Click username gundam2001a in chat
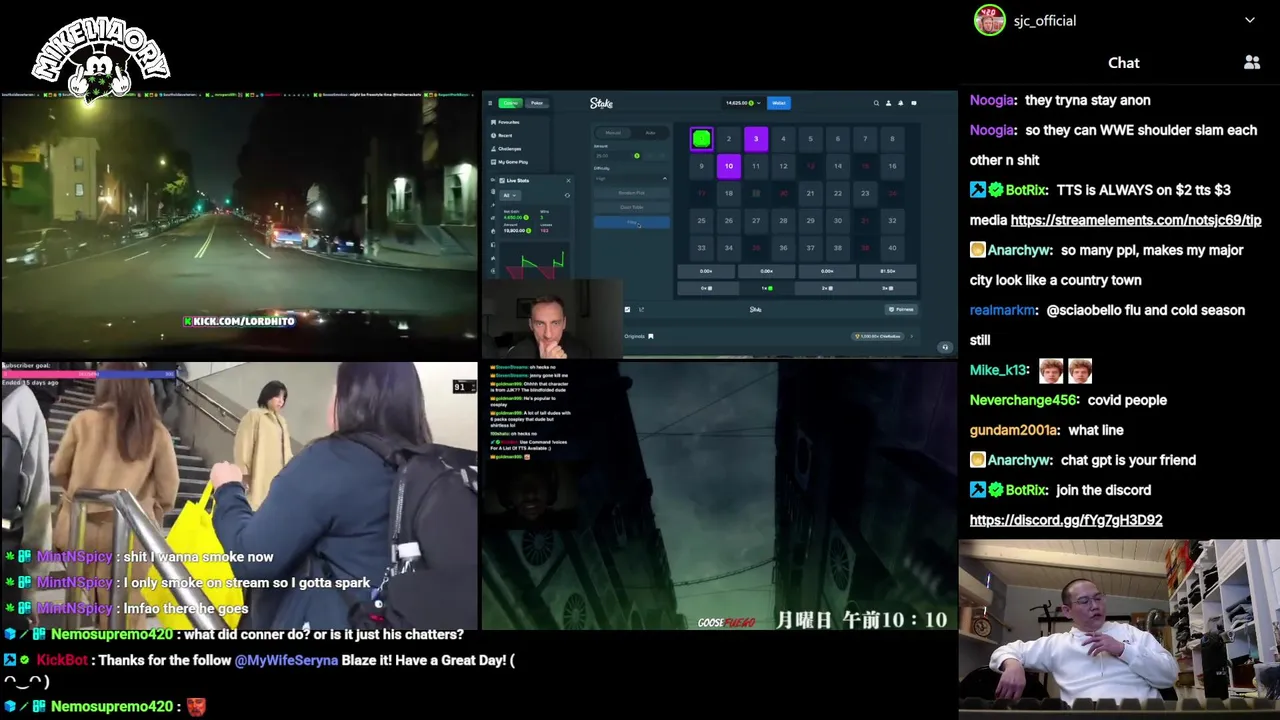This screenshot has height=720, width=1280. (x=1014, y=430)
